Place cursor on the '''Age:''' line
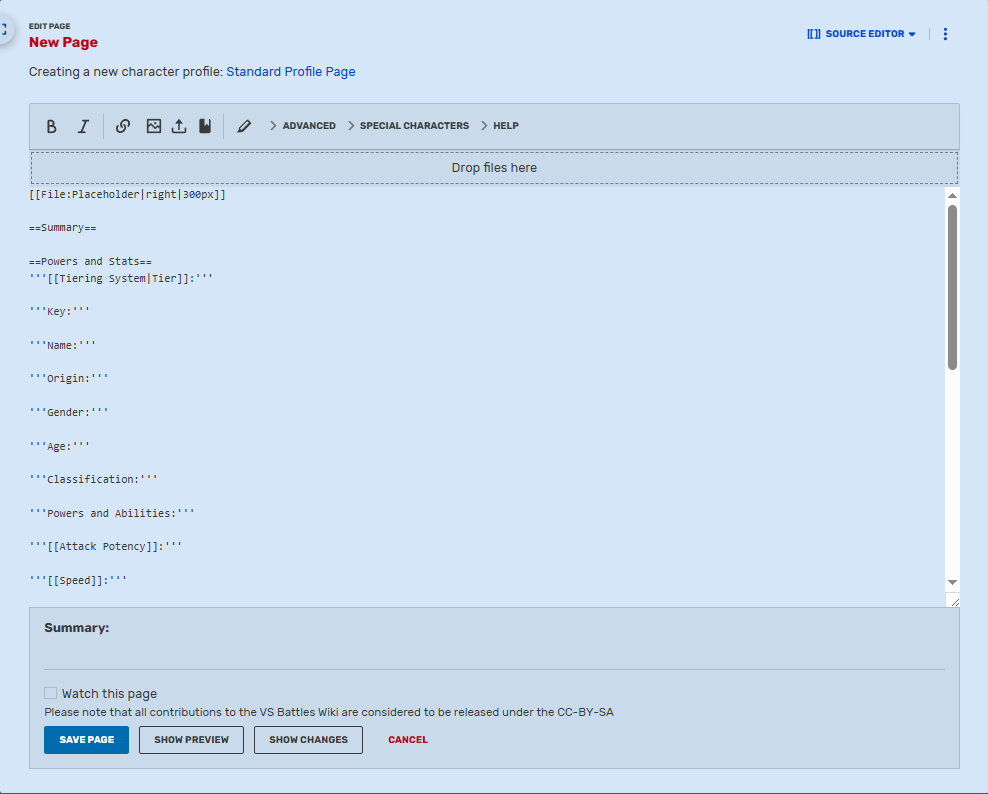Viewport: 988px width, 794px height. pos(59,446)
